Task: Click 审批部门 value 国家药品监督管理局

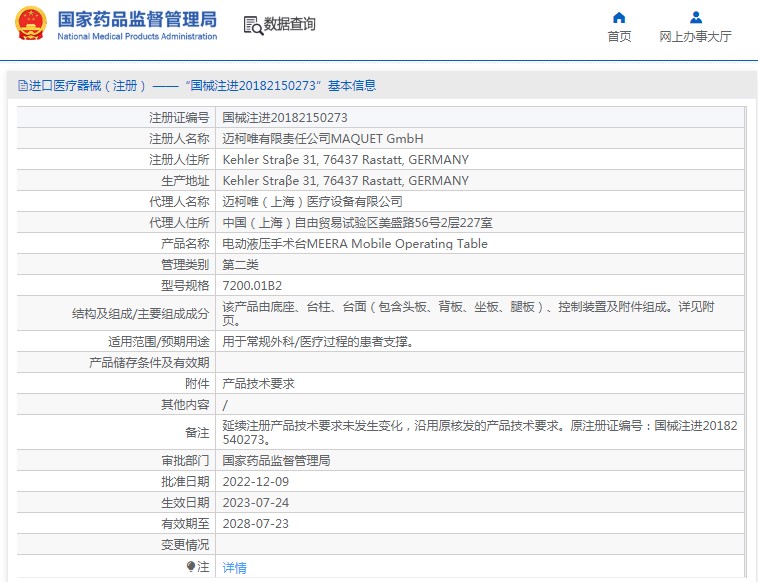Action: tap(276, 461)
